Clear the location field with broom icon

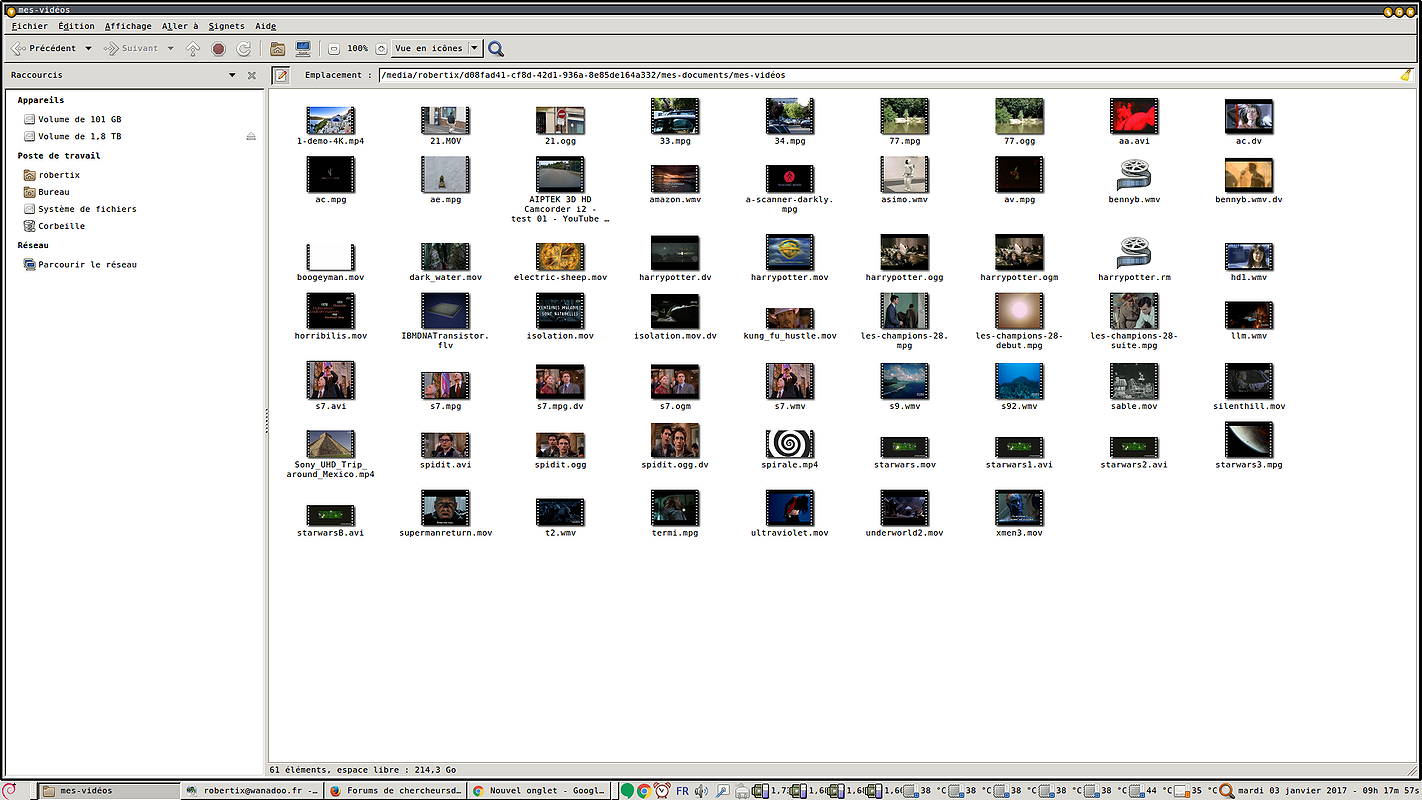coord(1406,75)
